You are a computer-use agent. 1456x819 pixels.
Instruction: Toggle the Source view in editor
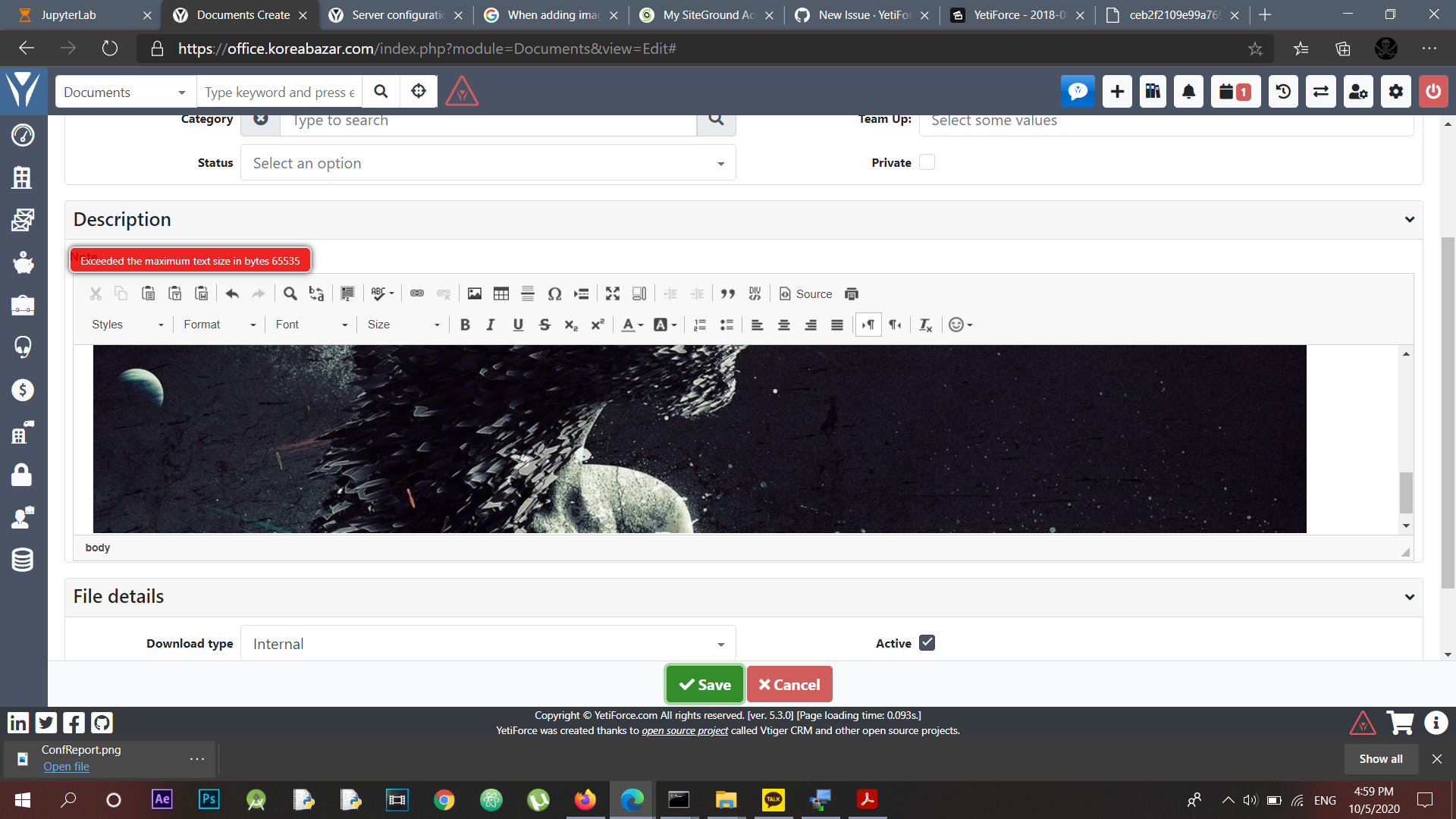(805, 293)
